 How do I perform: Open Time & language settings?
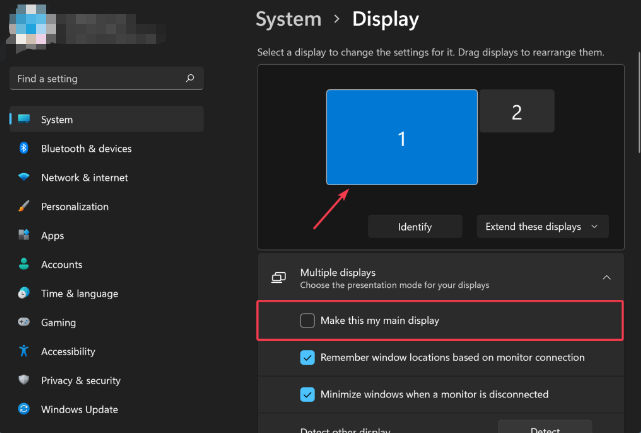tap(106, 294)
